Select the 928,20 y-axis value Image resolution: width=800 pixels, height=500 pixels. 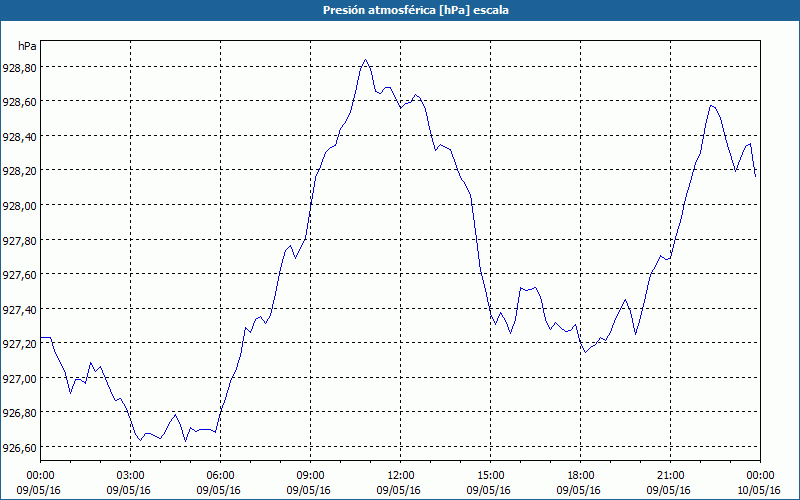click(19, 171)
